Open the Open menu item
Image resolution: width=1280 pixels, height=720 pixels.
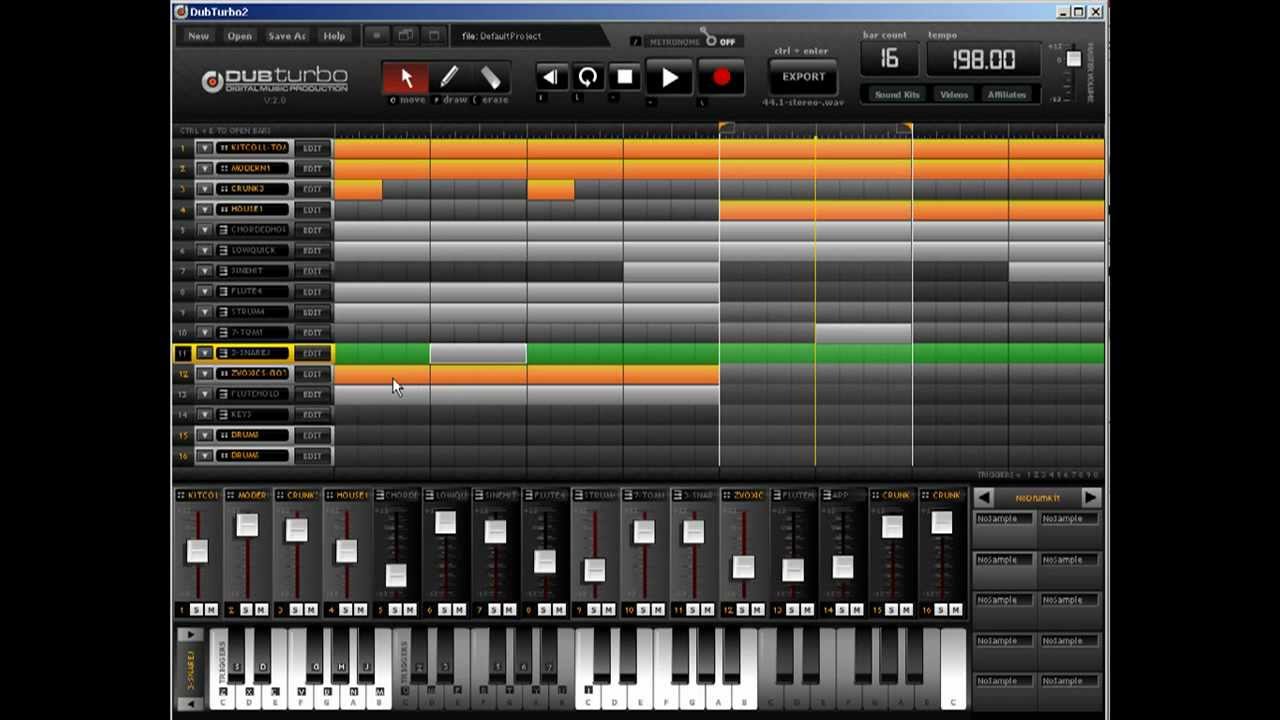239,36
